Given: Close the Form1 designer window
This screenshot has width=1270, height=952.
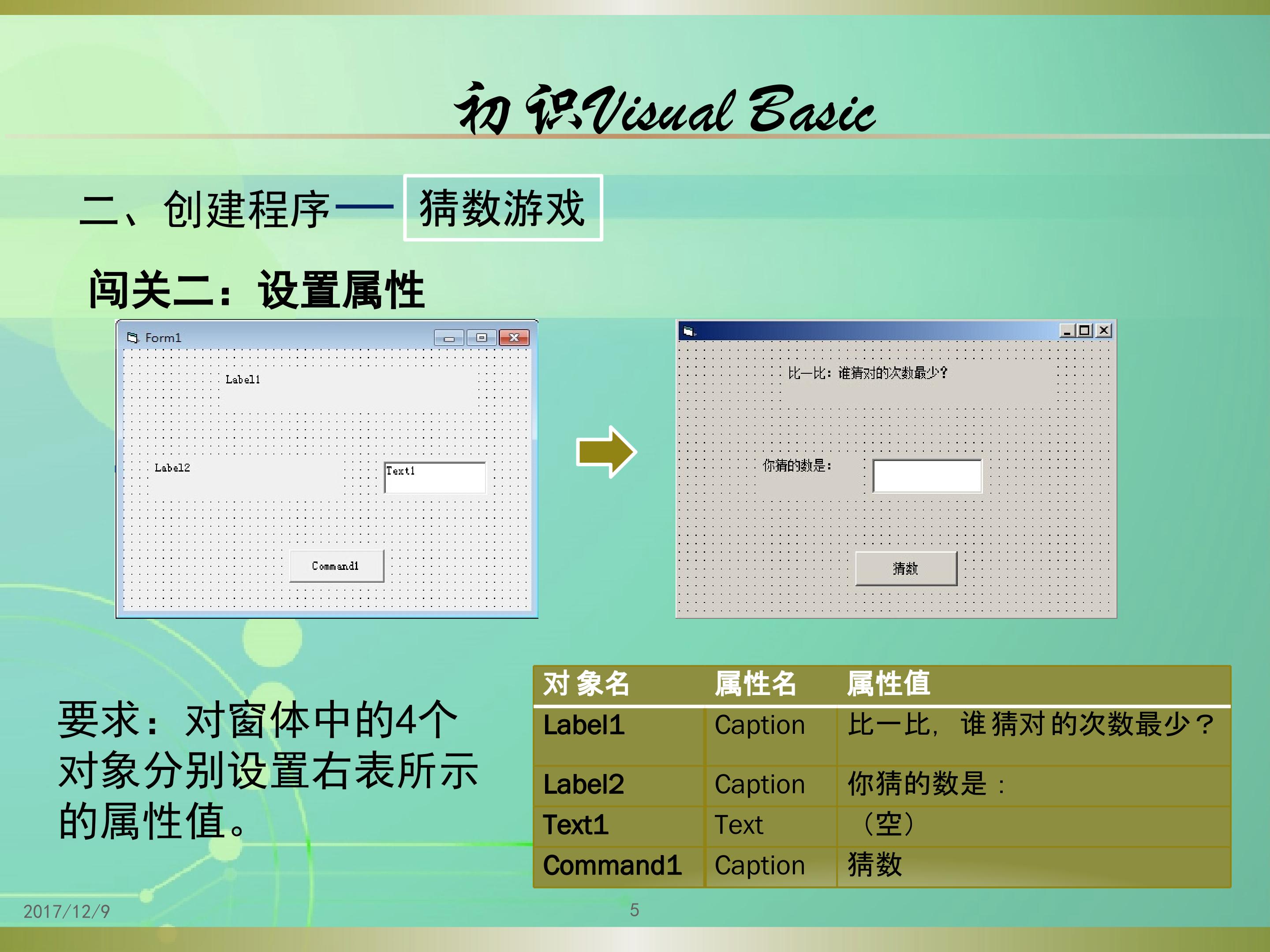Looking at the screenshot, I should (x=514, y=338).
